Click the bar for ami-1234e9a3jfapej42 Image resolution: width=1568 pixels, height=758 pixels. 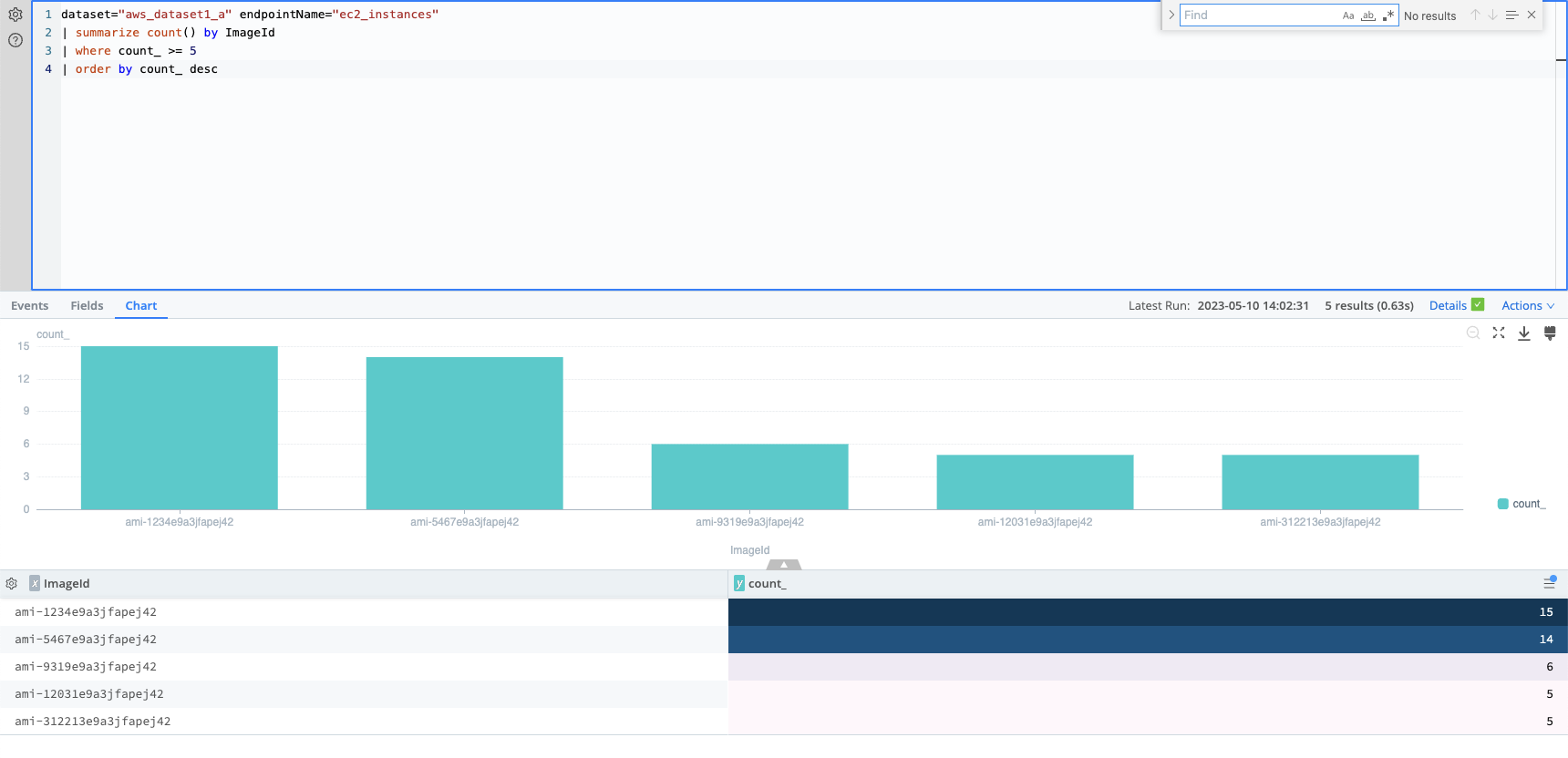(x=180, y=427)
